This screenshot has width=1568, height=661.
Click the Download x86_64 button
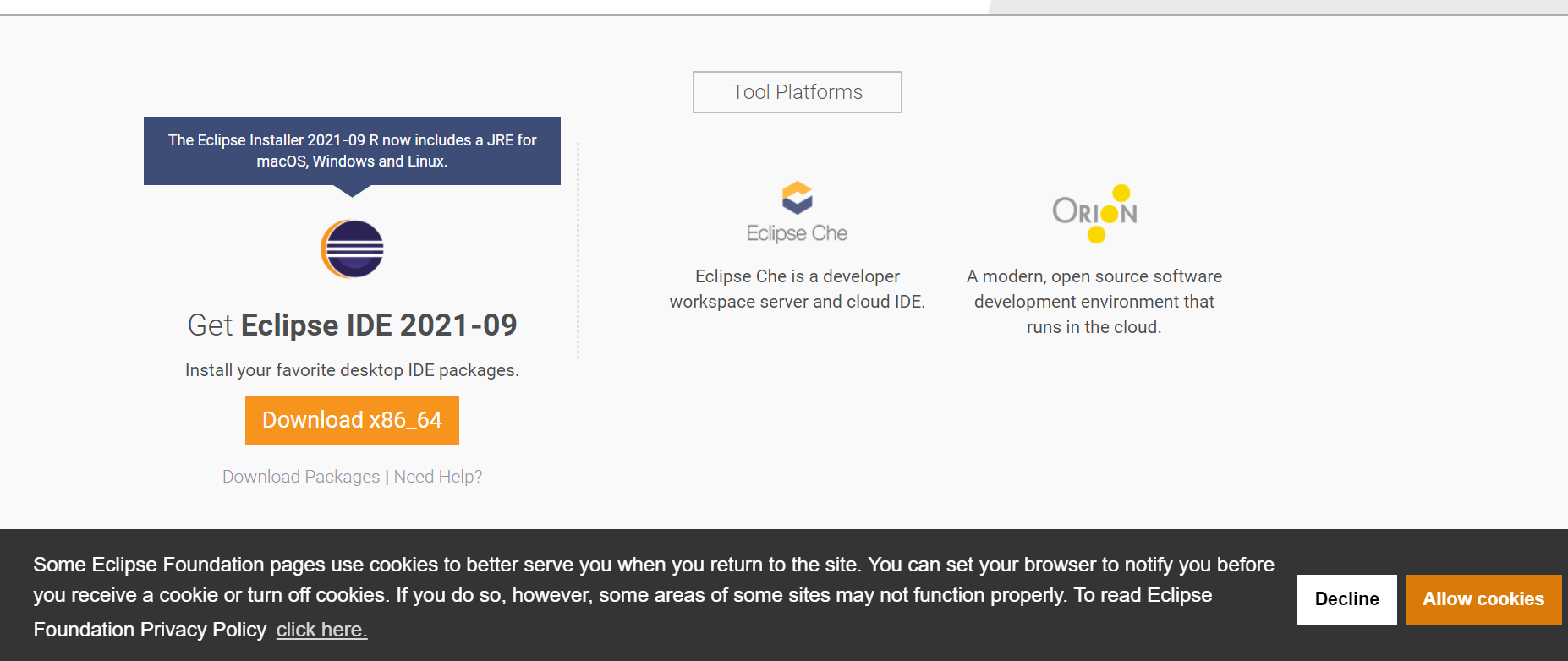pos(352,420)
